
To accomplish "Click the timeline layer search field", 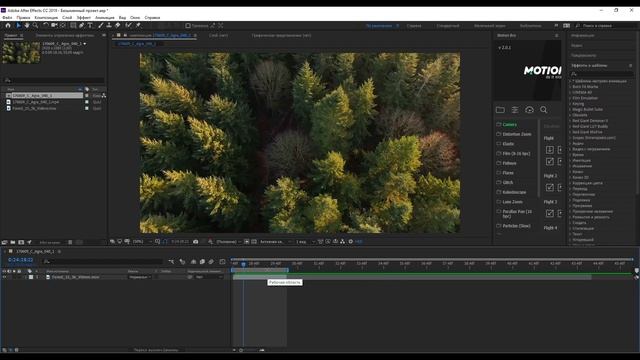I will [103, 262].
